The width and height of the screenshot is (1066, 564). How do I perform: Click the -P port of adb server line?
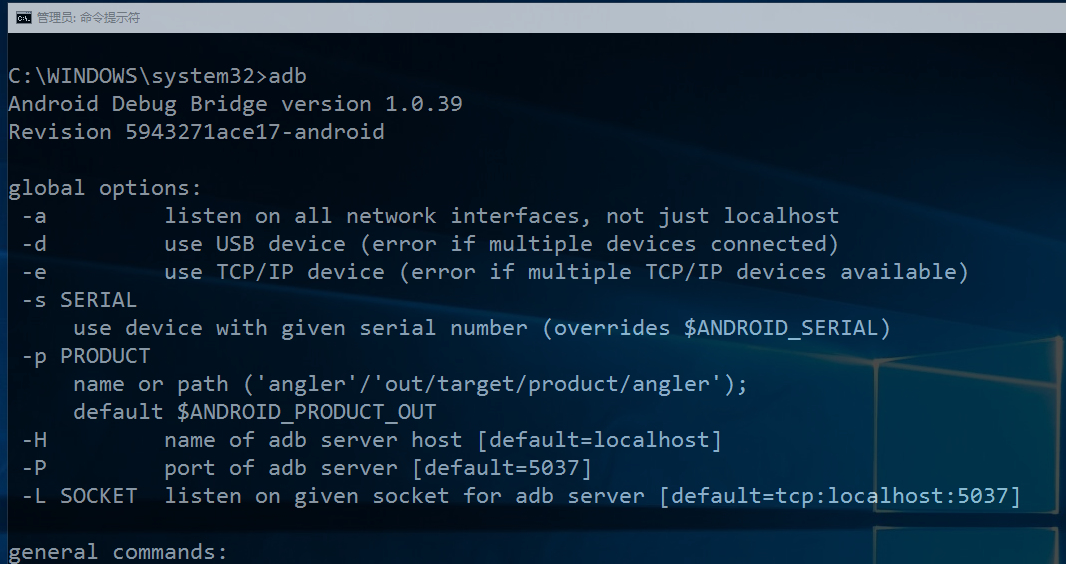click(307, 468)
